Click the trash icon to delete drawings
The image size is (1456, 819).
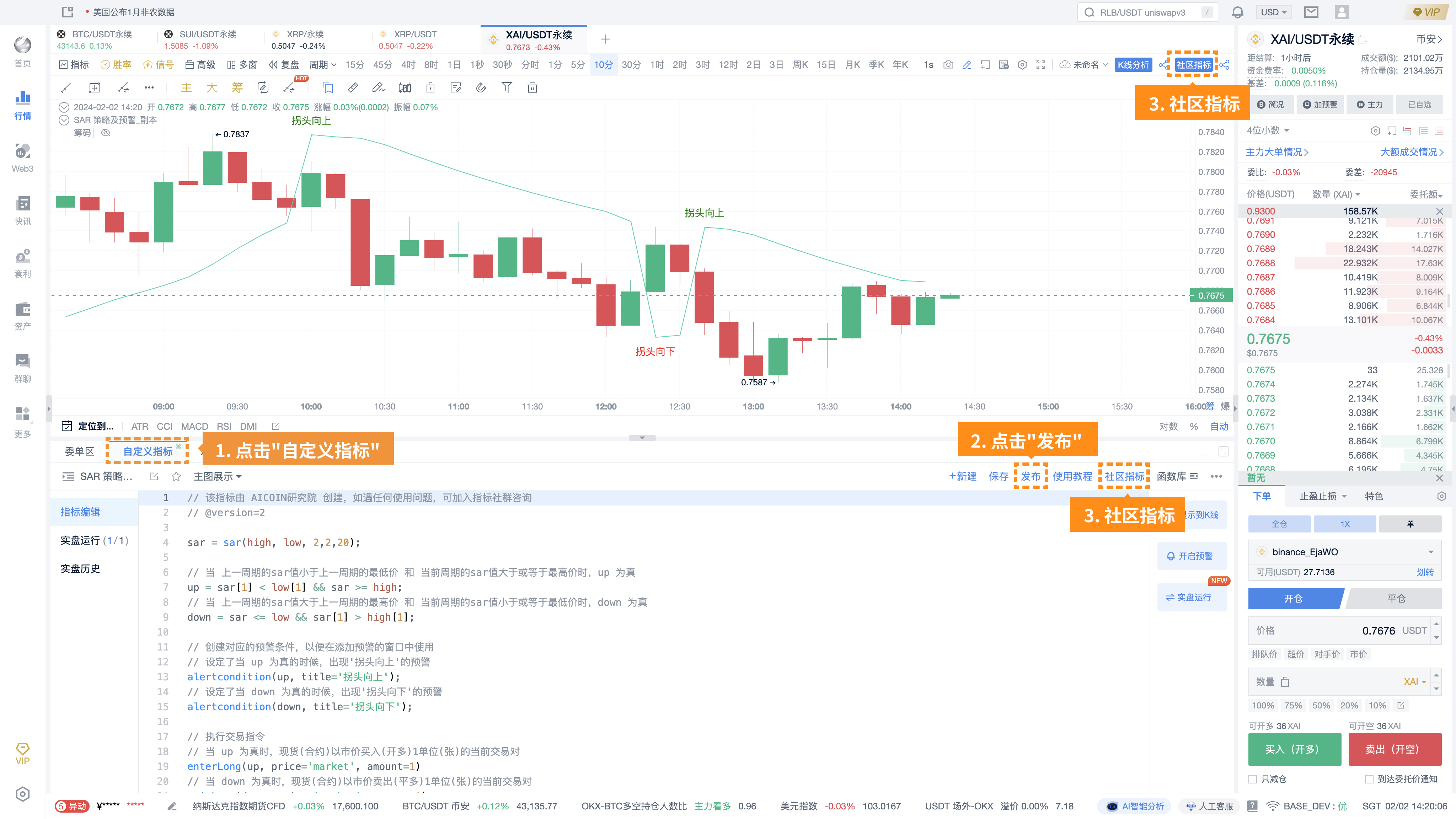(532, 87)
